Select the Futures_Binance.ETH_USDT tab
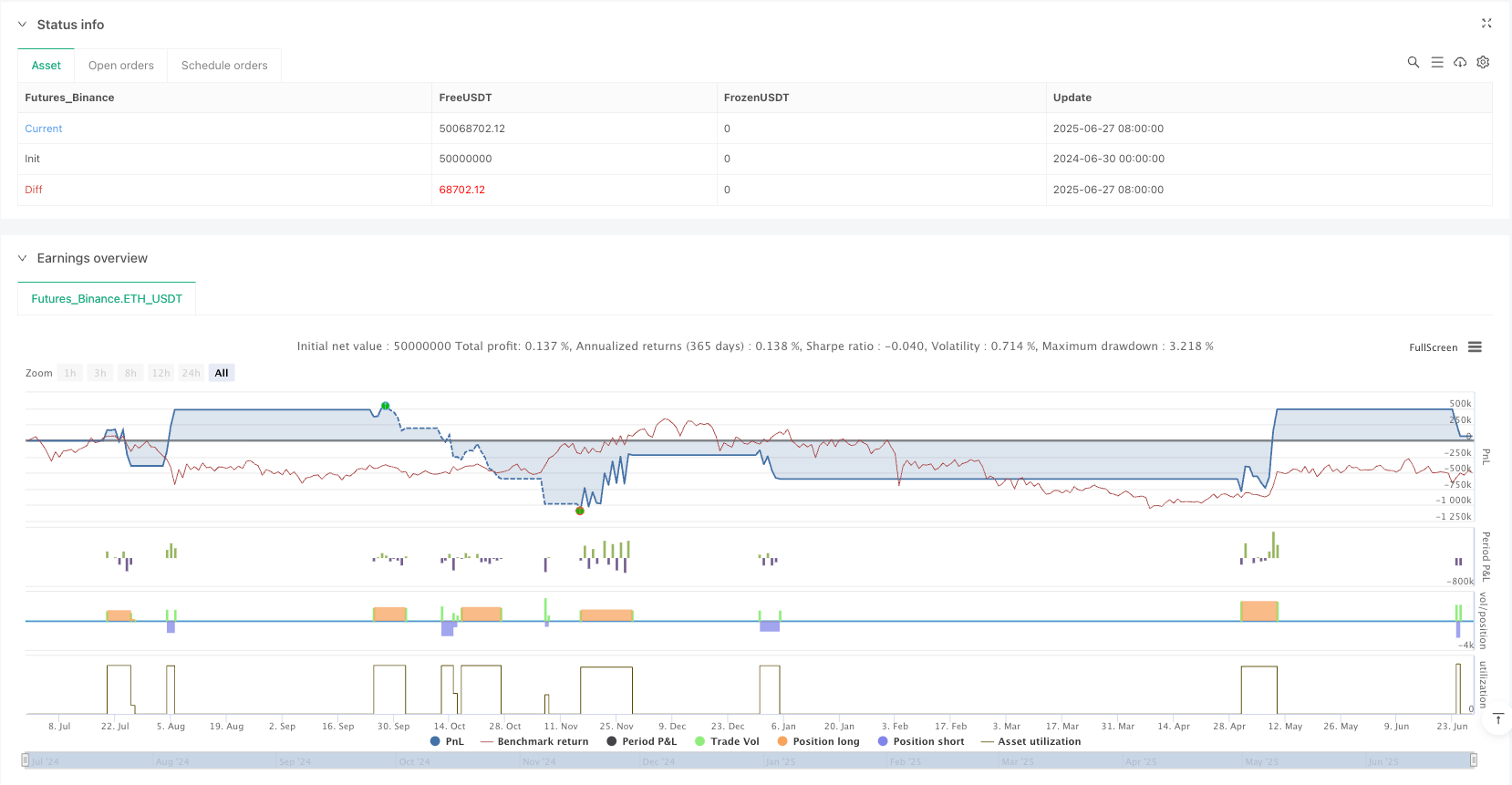Image resolution: width=1512 pixels, height=785 pixels. [107, 299]
